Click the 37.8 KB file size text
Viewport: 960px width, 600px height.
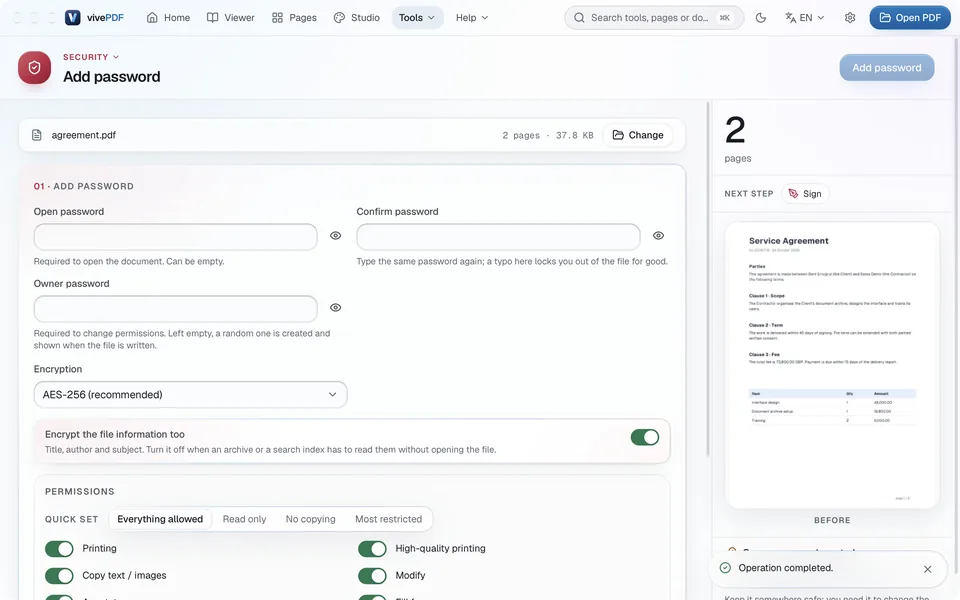point(574,135)
